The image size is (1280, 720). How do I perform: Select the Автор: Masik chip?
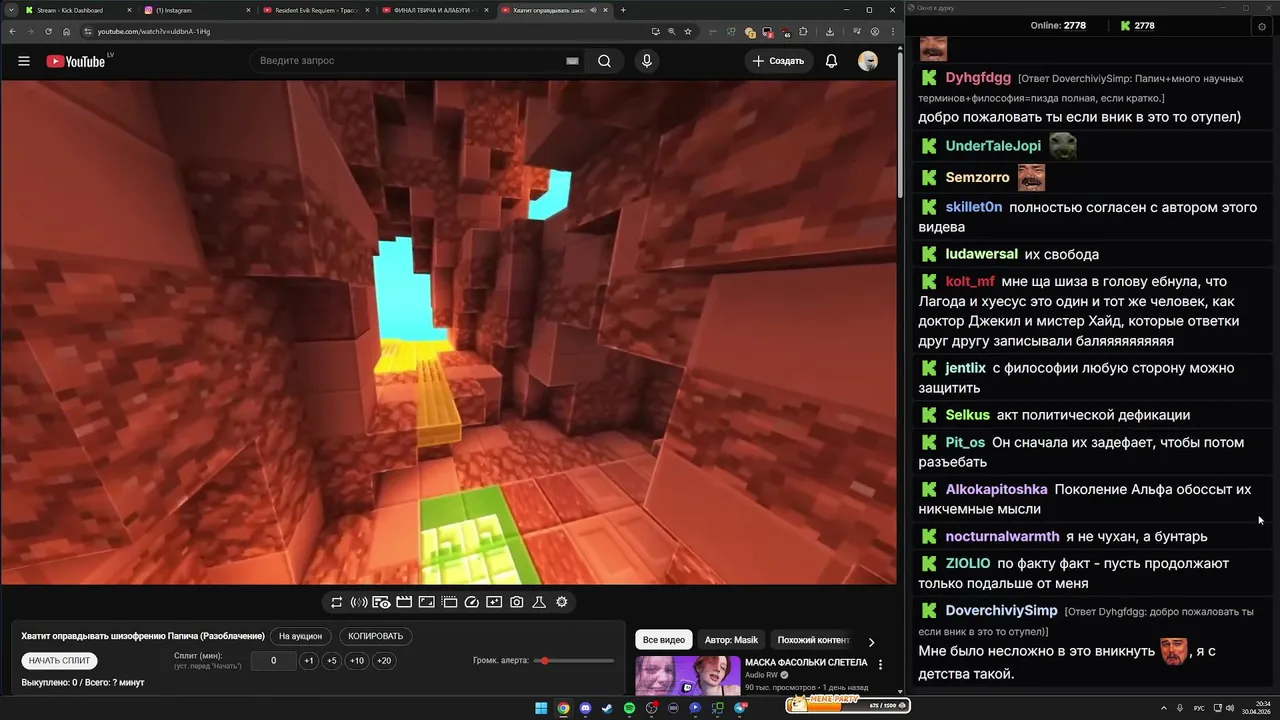(731, 640)
